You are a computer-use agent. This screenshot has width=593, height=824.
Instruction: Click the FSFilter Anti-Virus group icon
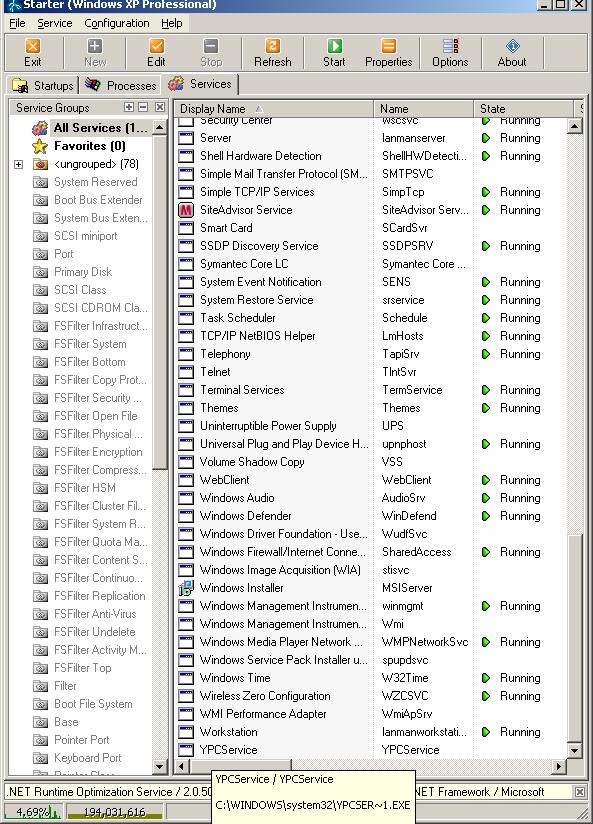[x=40, y=614]
